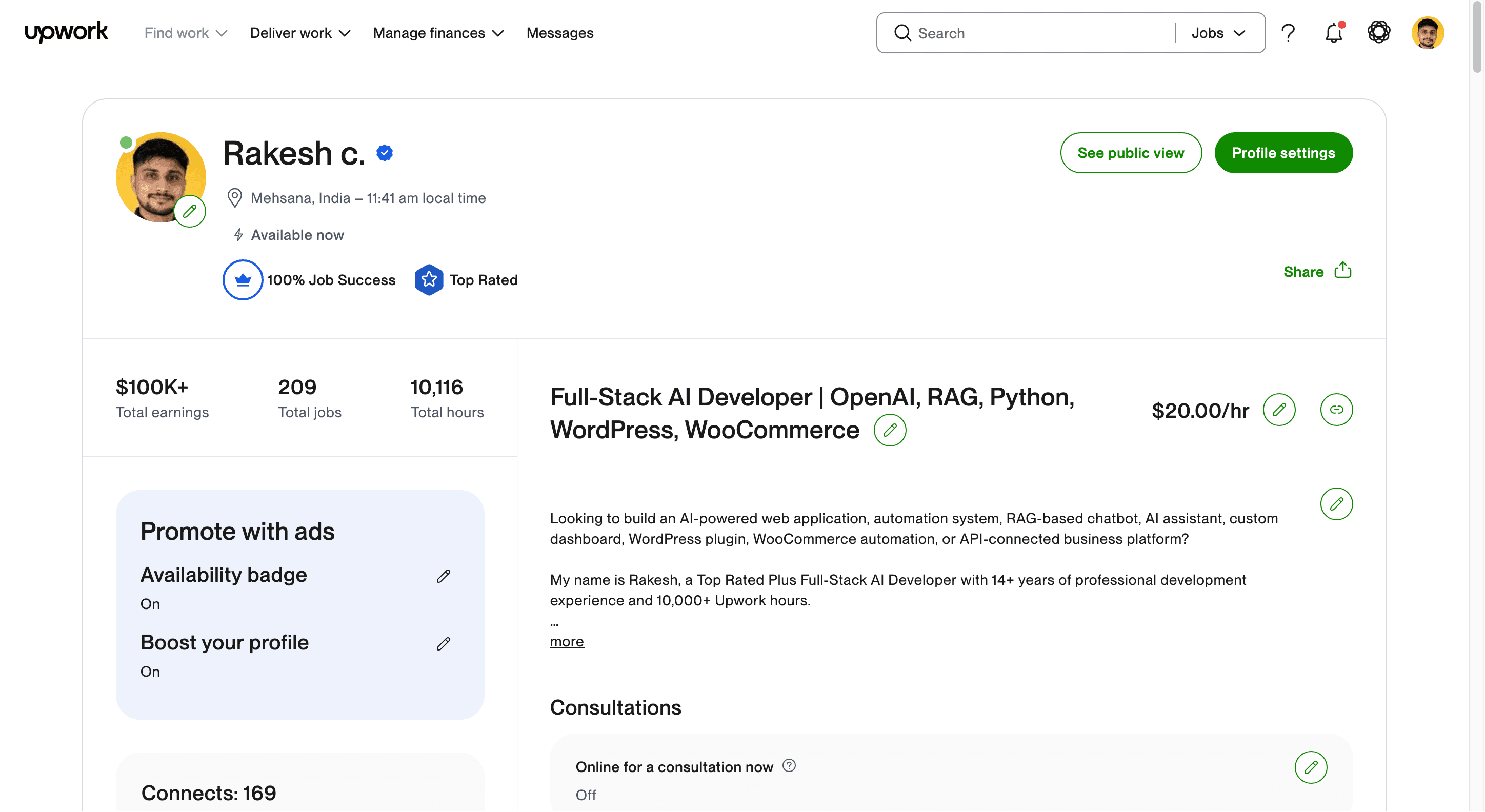1485x812 pixels.
Task: Click the profile picture of Rakesh
Action: (161, 177)
